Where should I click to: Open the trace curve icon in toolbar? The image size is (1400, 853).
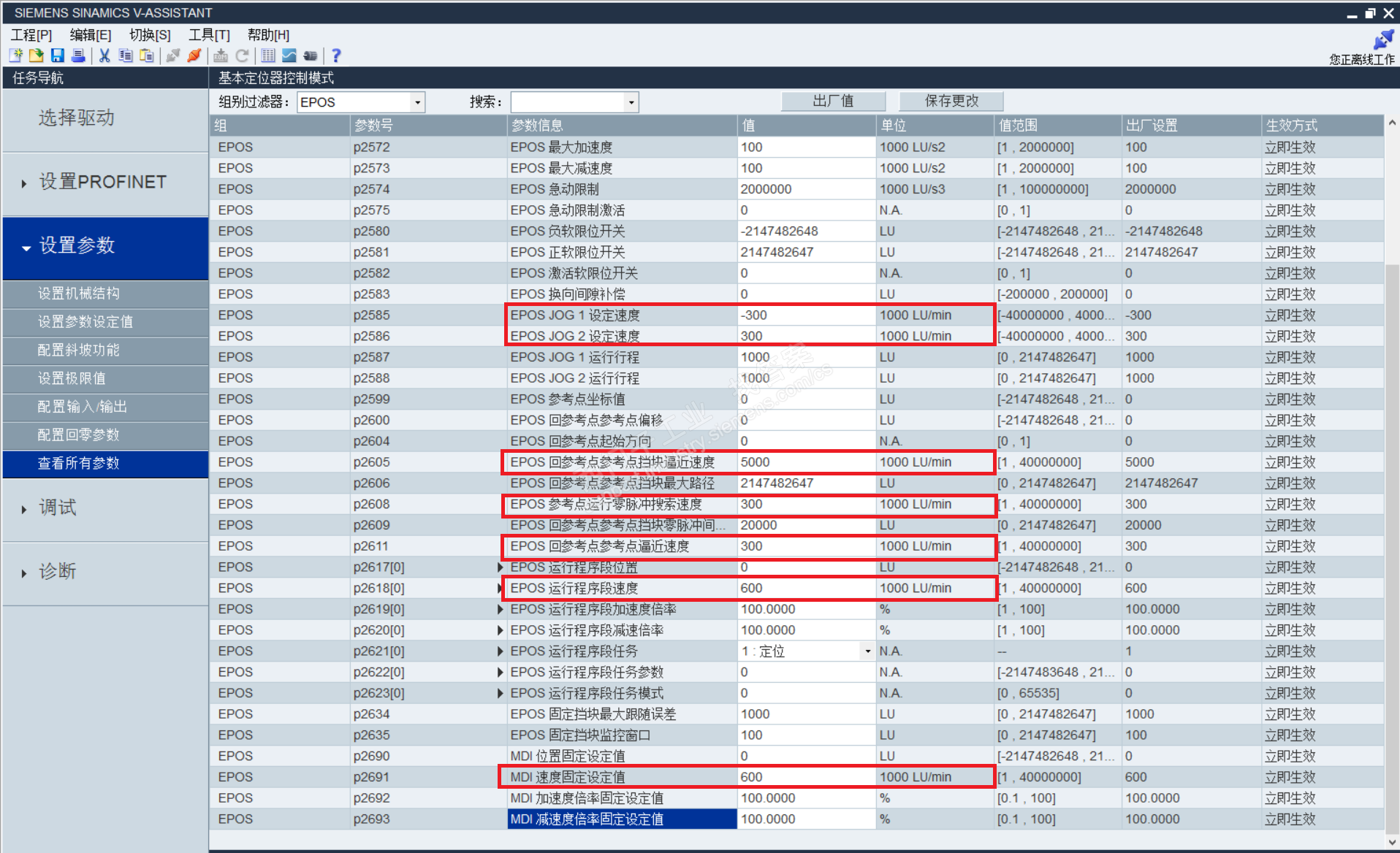[x=289, y=56]
